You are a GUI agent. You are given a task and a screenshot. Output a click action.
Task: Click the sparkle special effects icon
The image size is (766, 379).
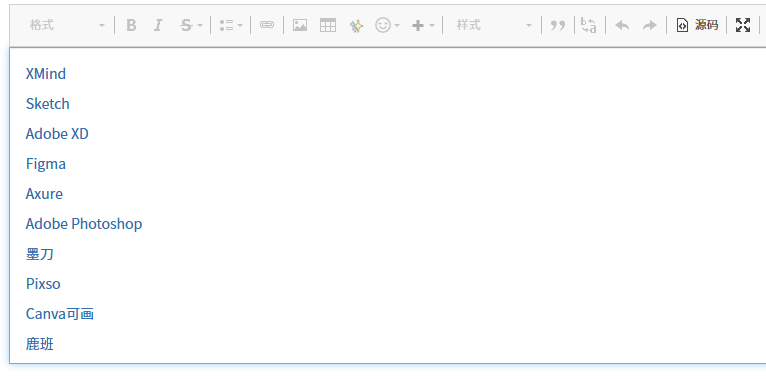(356, 25)
